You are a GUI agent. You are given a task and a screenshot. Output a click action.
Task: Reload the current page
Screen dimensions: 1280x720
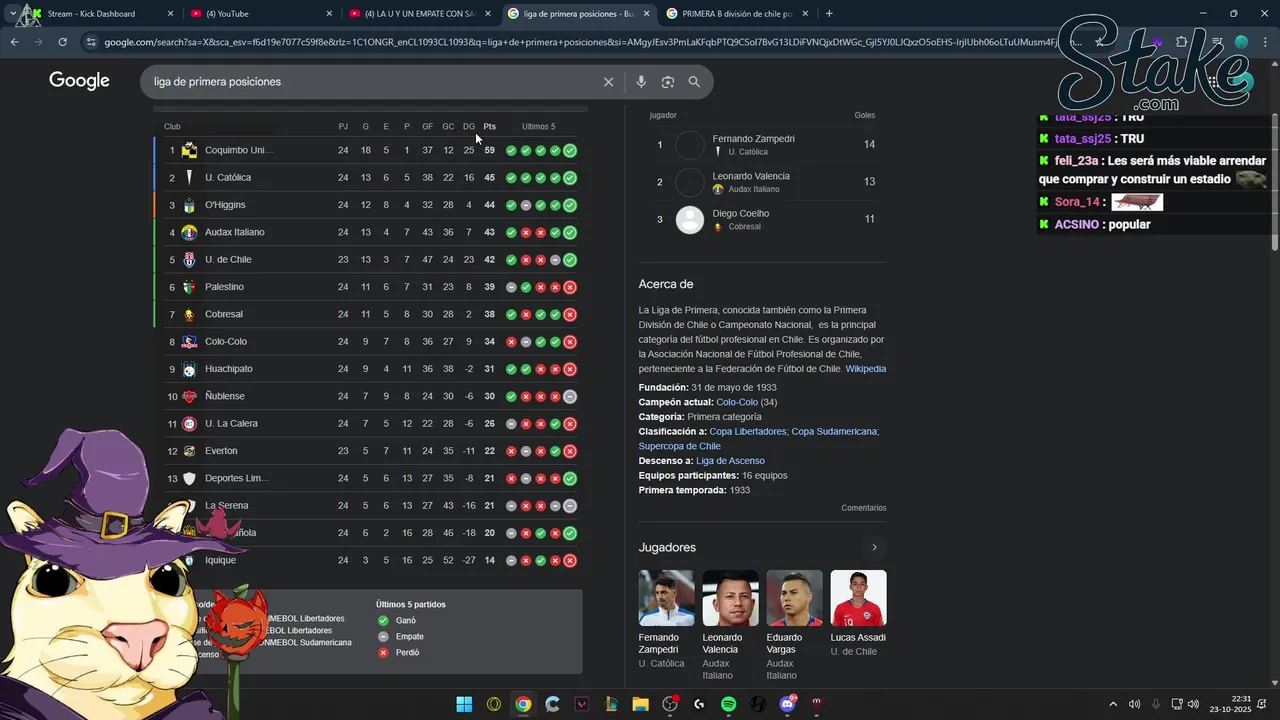(62, 42)
